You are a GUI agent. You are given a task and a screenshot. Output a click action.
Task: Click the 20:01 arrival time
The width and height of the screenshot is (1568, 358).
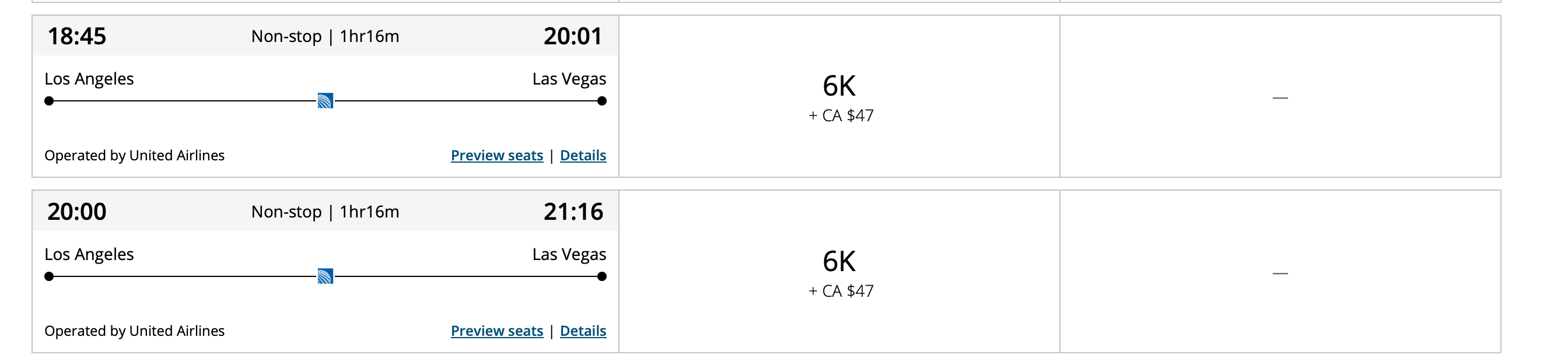point(572,37)
